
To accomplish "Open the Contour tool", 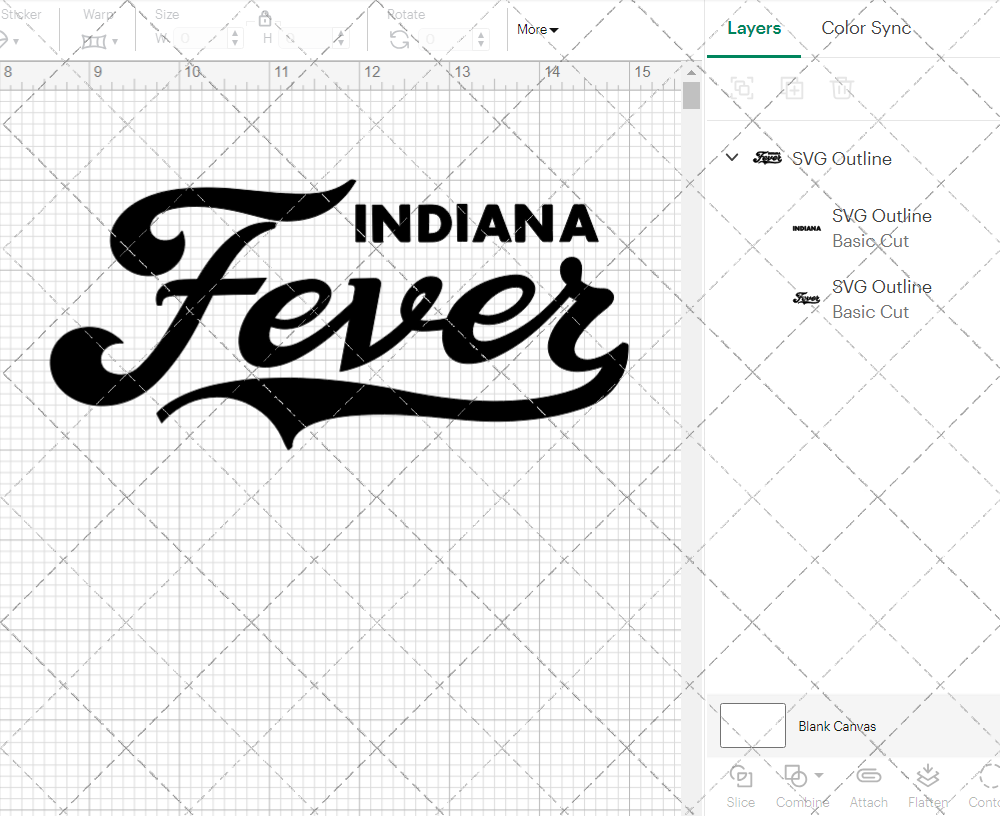I will click(985, 786).
